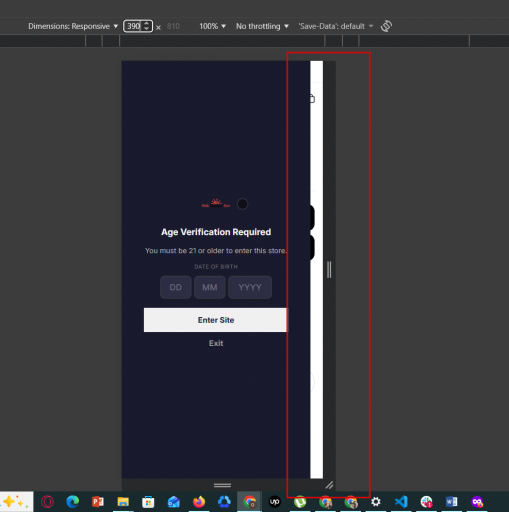Open Microsoft Edge from the taskbar
Image resolution: width=509 pixels, height=512 pixels.
[x=72, y=502]
